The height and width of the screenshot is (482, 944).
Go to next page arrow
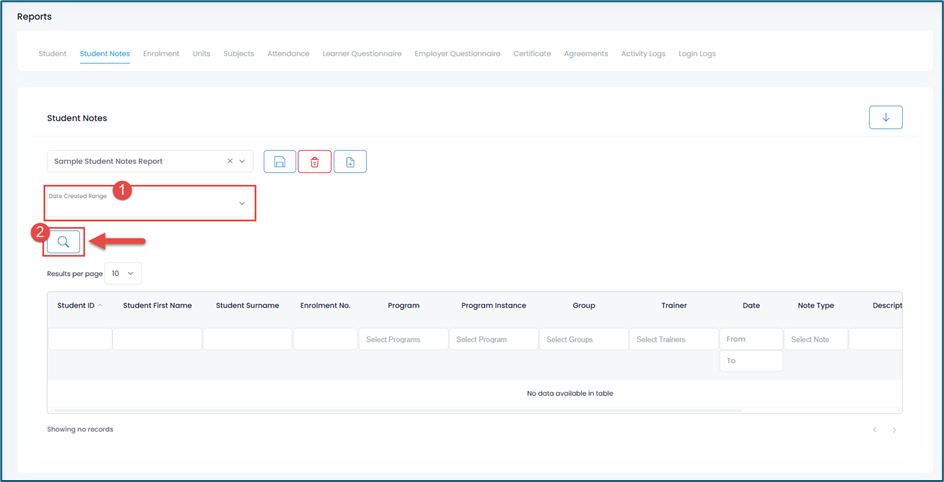(894, 430)
